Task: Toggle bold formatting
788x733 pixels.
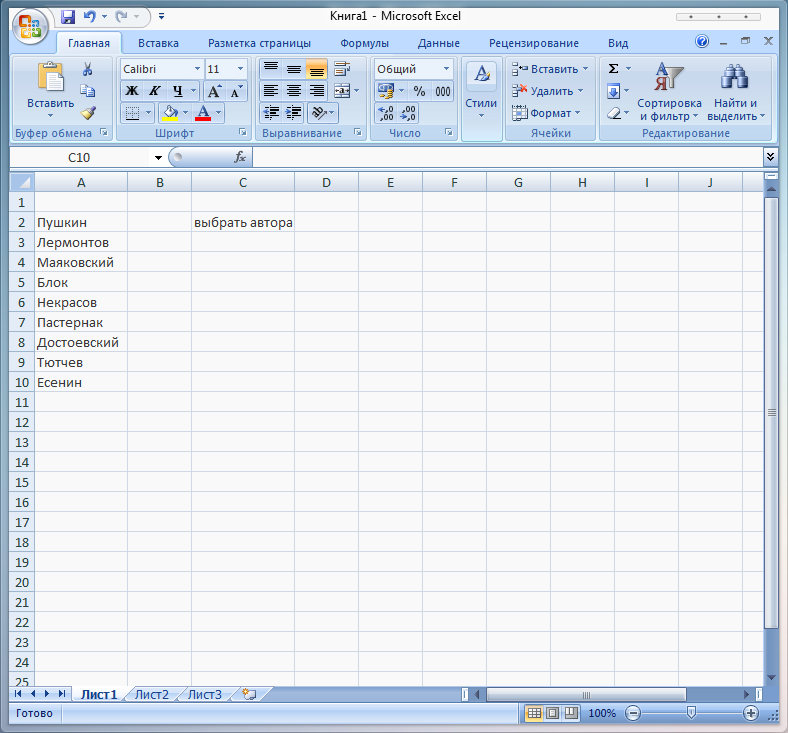Action: (132, 91)
